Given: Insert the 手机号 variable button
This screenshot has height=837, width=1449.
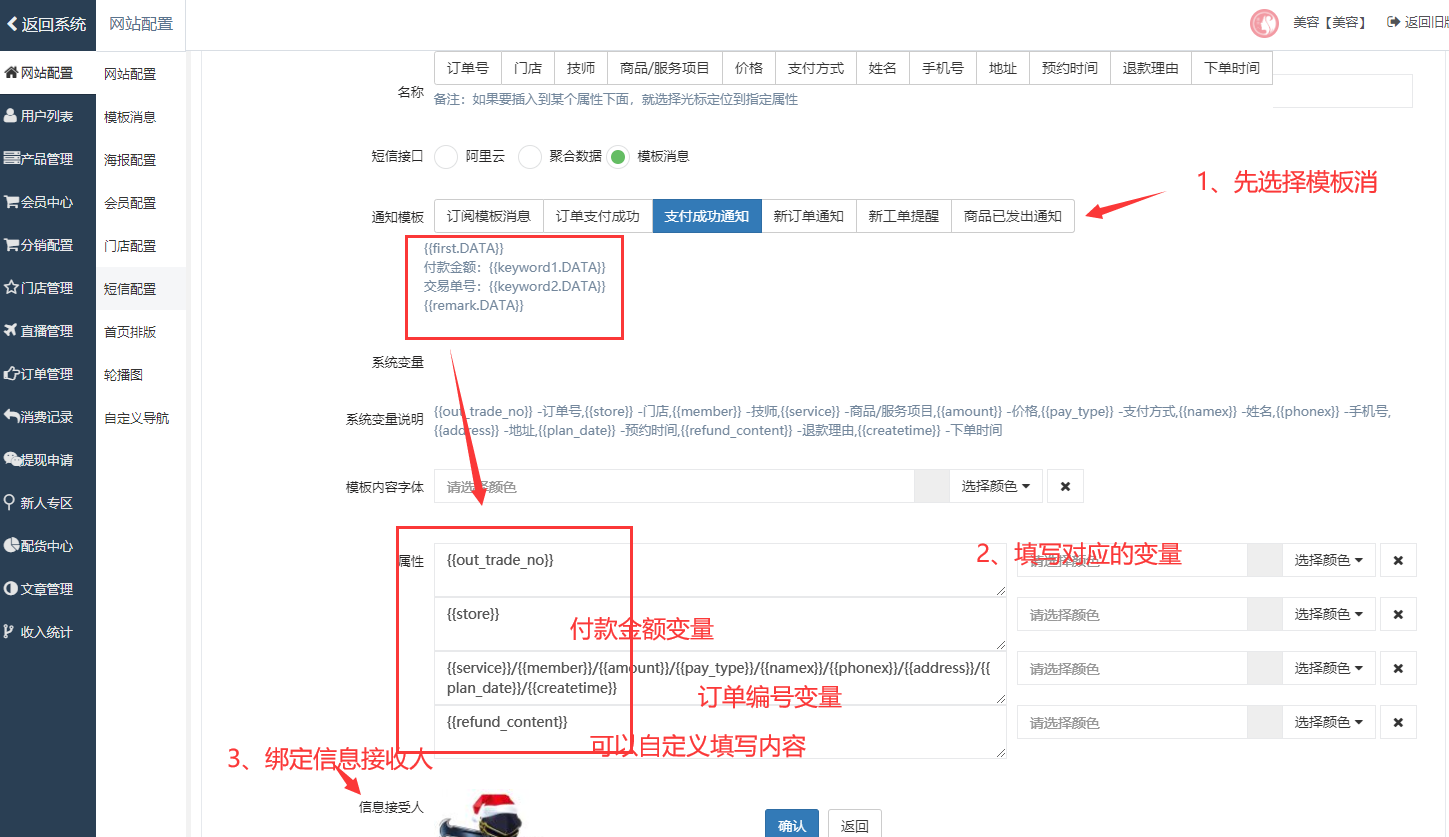Looking at the screenshot, I should (943, 68).
